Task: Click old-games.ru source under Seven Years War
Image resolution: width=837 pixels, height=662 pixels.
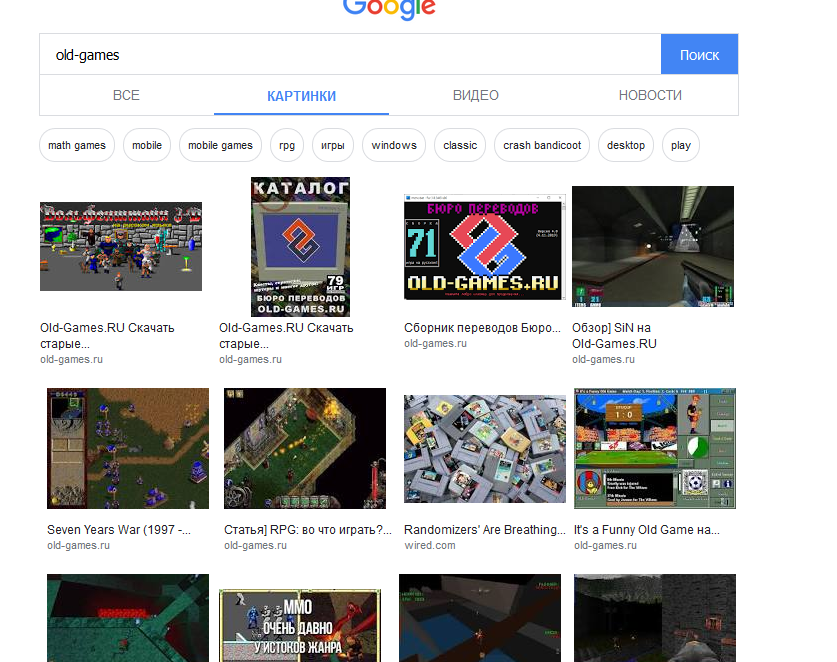Action: [x=78, y=545]
